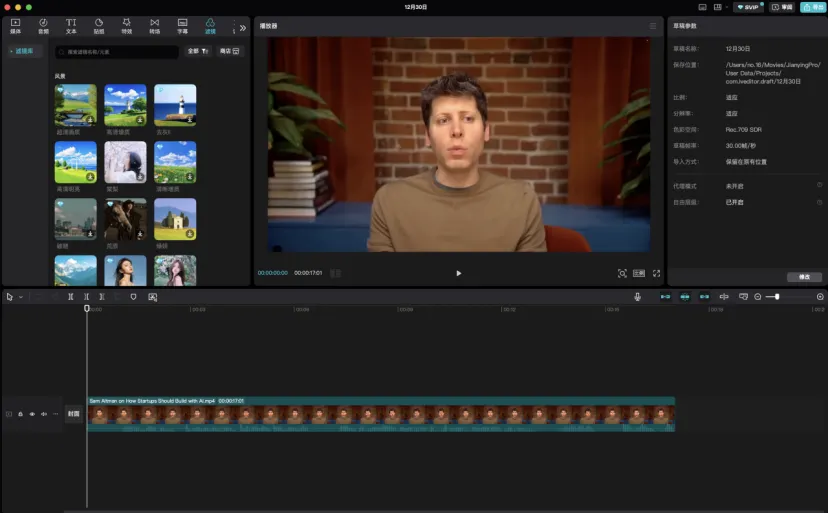828x513 pixels.
Task: Select the snowy girl filter thumbnail
Action: tap(125, 162)
